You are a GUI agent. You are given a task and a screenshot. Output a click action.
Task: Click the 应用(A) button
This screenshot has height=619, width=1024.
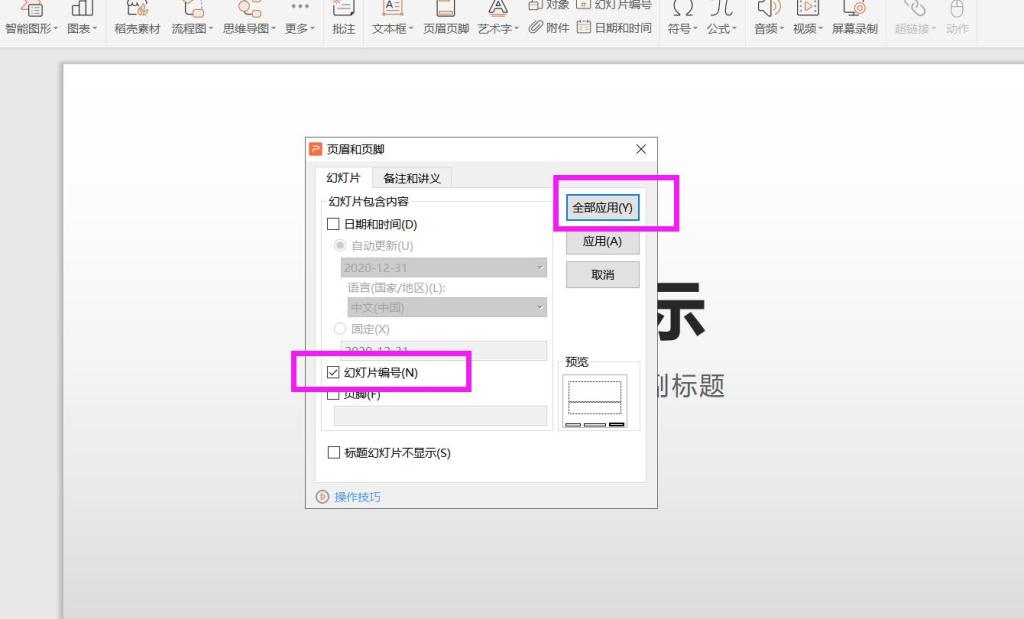[602, 242]
